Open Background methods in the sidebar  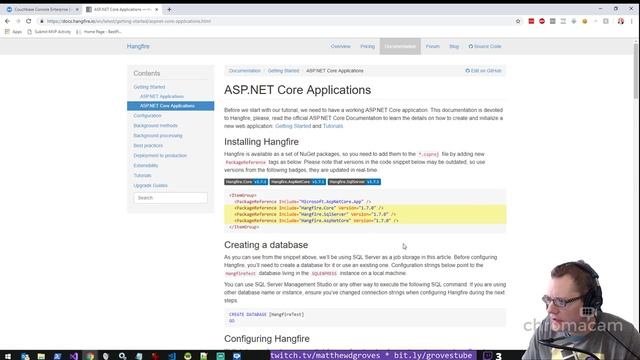point(155,126)
